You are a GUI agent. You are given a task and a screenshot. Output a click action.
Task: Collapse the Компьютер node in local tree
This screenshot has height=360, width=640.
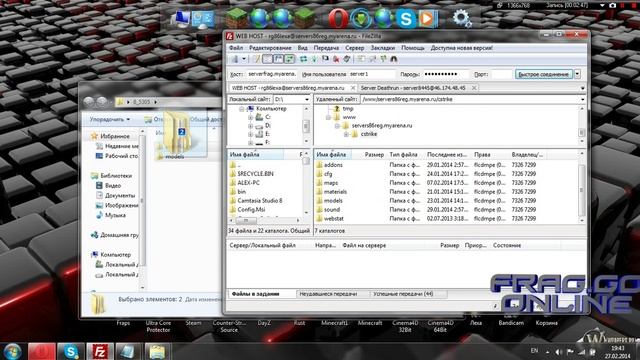tap(241, 109)
